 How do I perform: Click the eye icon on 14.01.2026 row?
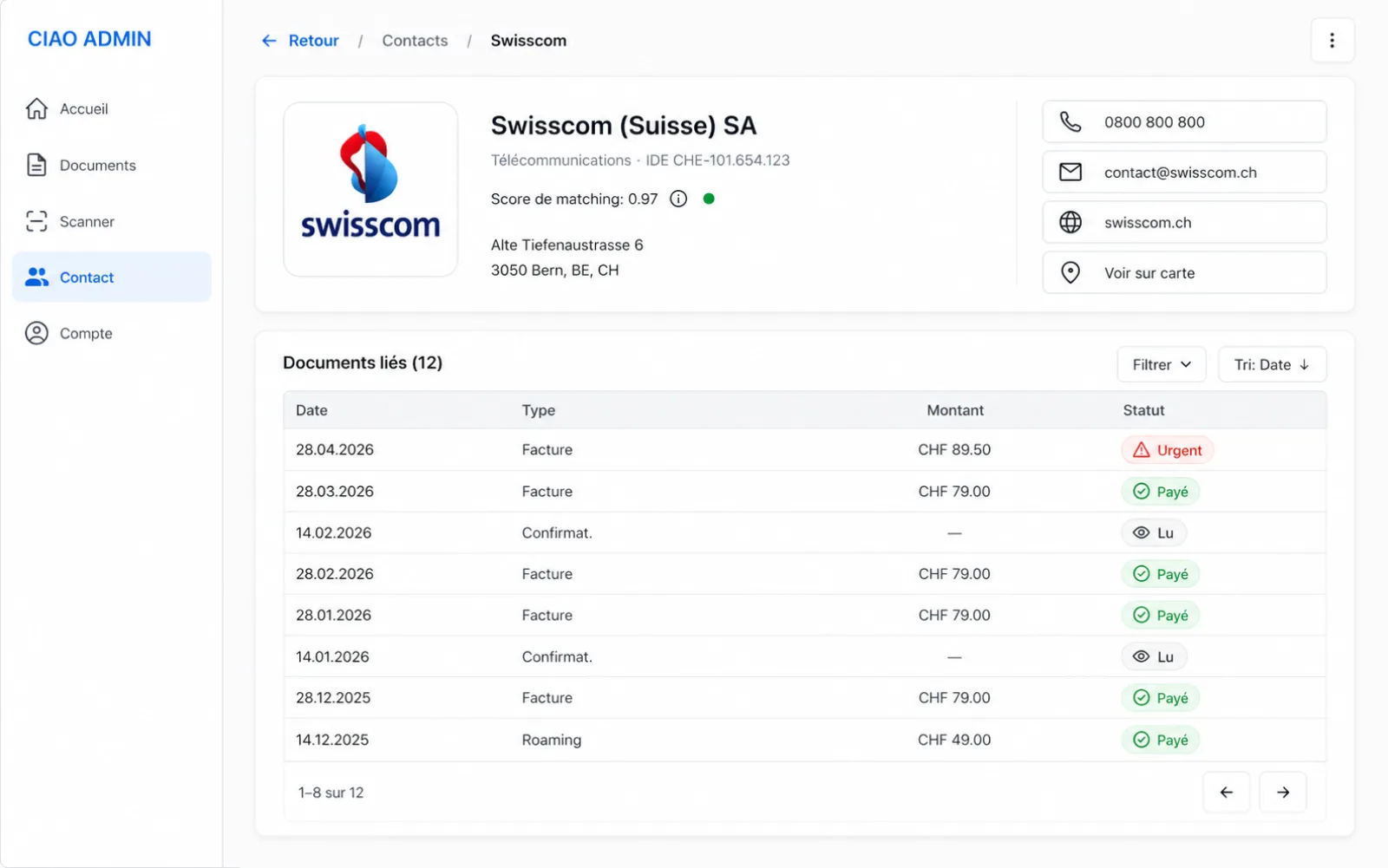pyautogui.click(x=1142, y=657)
